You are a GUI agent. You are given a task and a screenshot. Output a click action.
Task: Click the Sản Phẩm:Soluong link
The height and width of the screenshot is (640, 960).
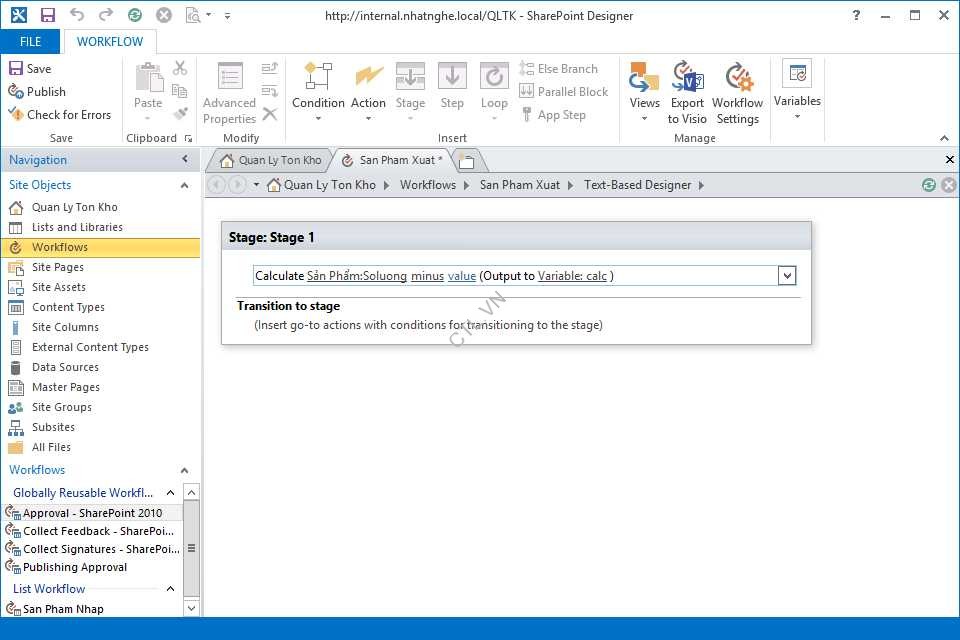click(356, 276)
